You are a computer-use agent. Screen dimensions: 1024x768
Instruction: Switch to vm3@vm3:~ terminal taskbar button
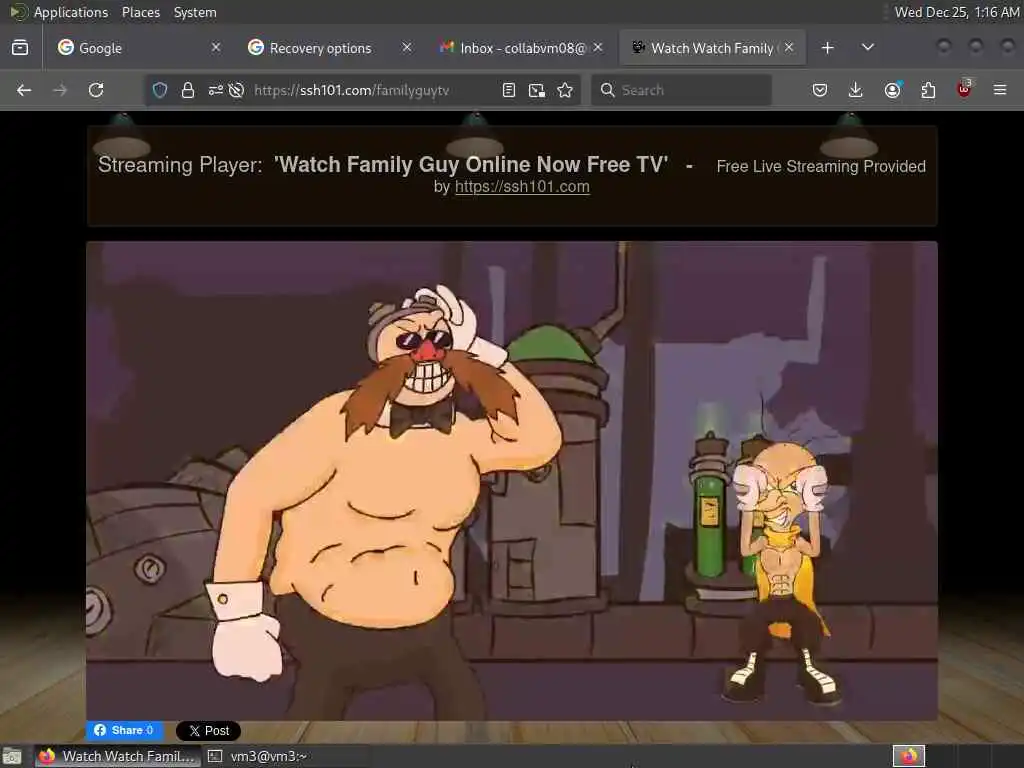point(257,756)
